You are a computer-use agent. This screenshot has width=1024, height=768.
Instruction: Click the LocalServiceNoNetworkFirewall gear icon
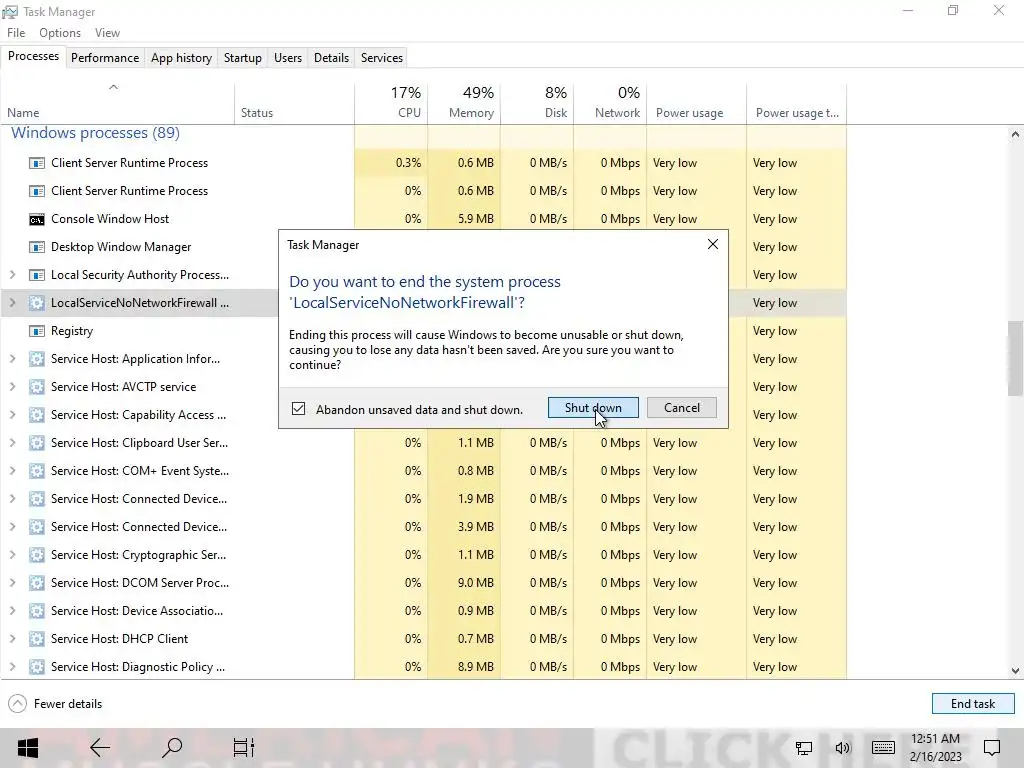tap(37, 303)
